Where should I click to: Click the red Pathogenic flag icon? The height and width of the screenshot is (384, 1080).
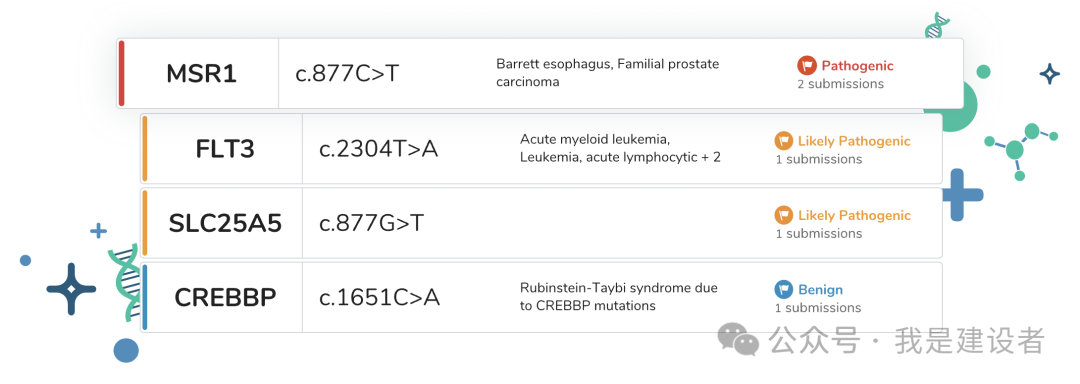(x=807, y=66)
